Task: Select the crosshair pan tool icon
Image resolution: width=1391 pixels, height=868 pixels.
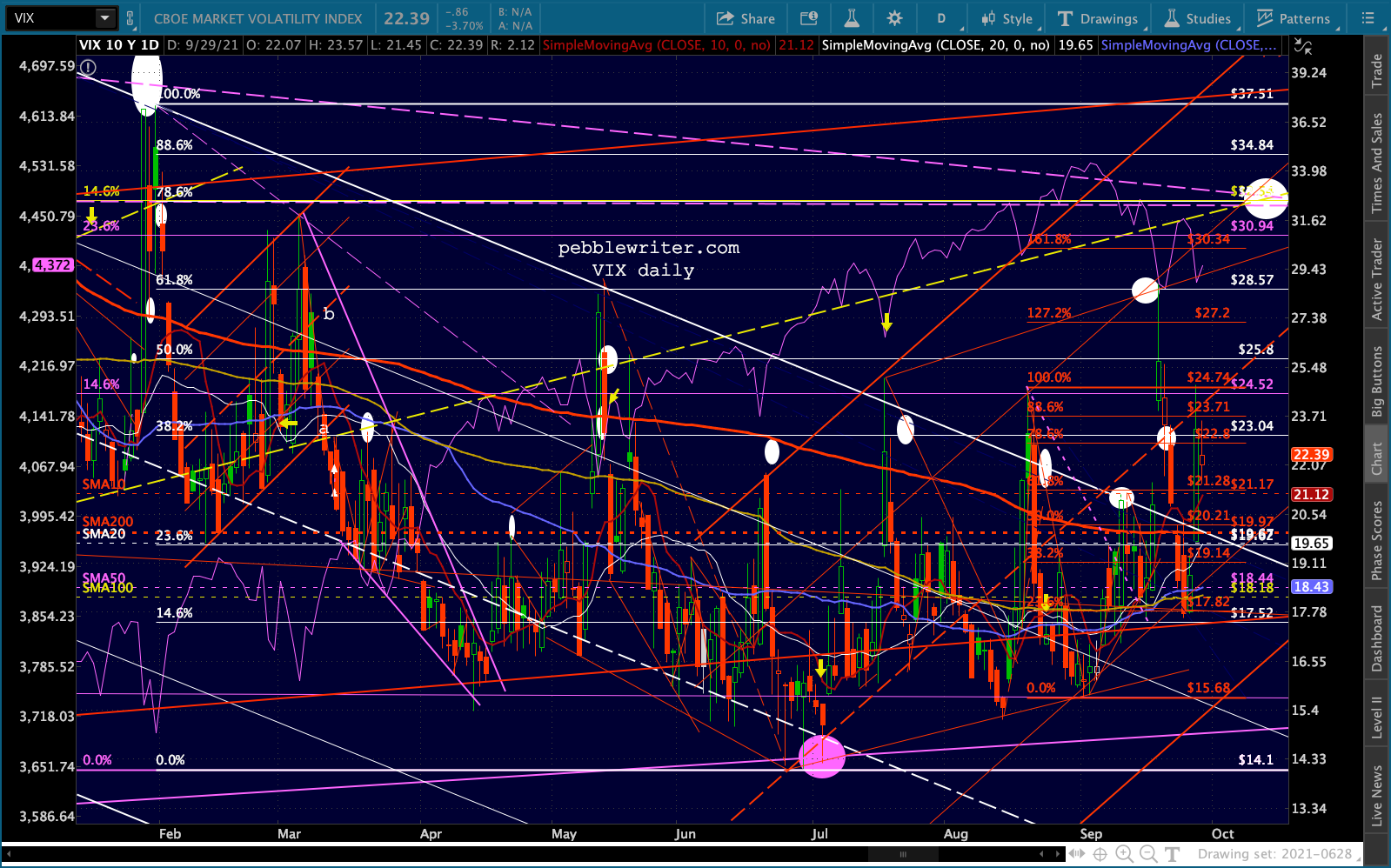Action: point(1100,853)
